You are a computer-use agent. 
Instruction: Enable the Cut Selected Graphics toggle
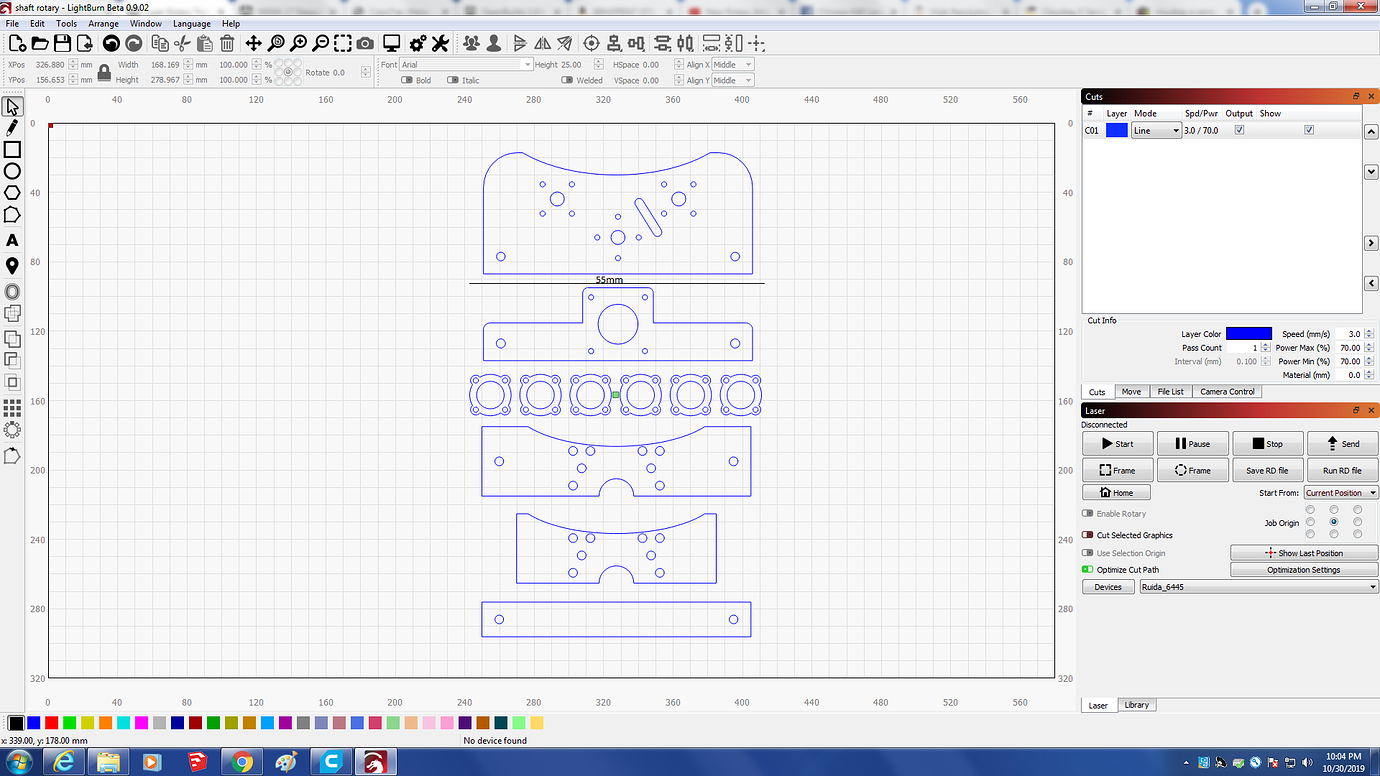(x=1087, y=535)
